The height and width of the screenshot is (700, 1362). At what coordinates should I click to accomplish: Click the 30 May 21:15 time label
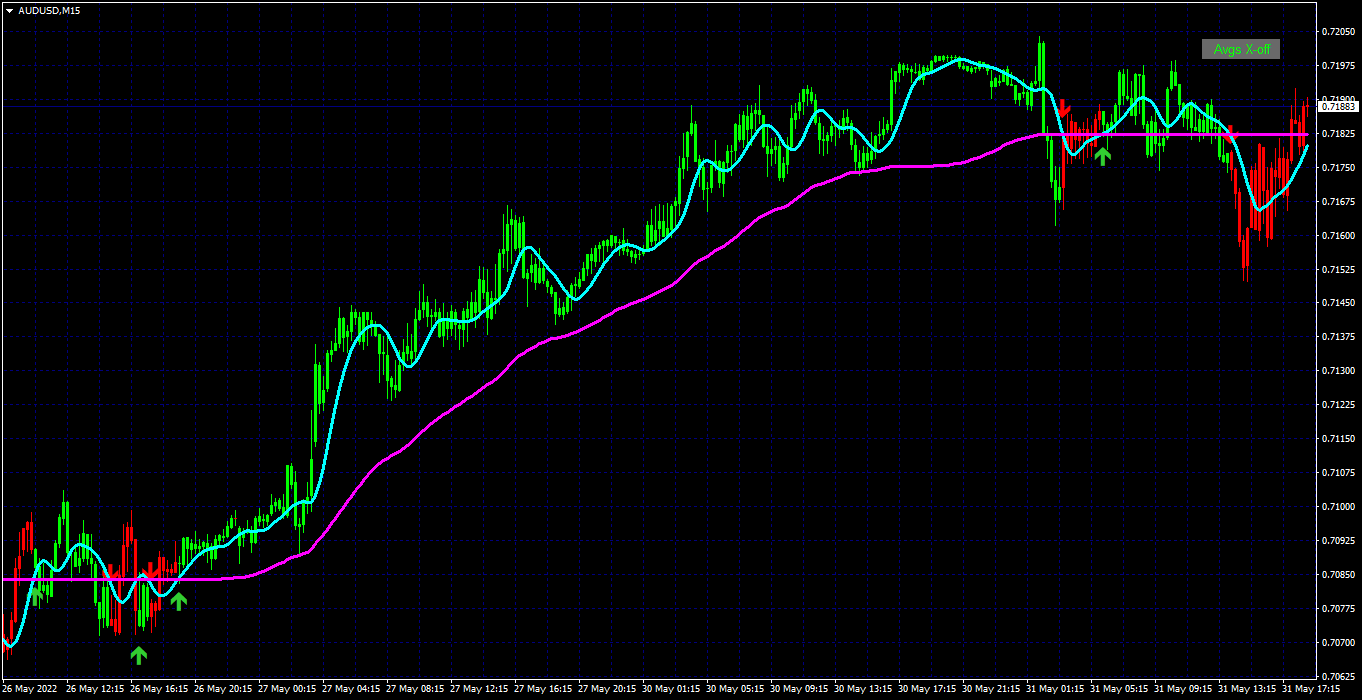click(990, 690)
